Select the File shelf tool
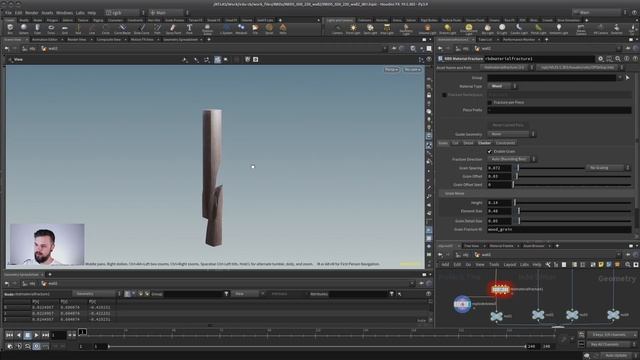The width and height of the screenshot is (640, 360). pos(255,29)
